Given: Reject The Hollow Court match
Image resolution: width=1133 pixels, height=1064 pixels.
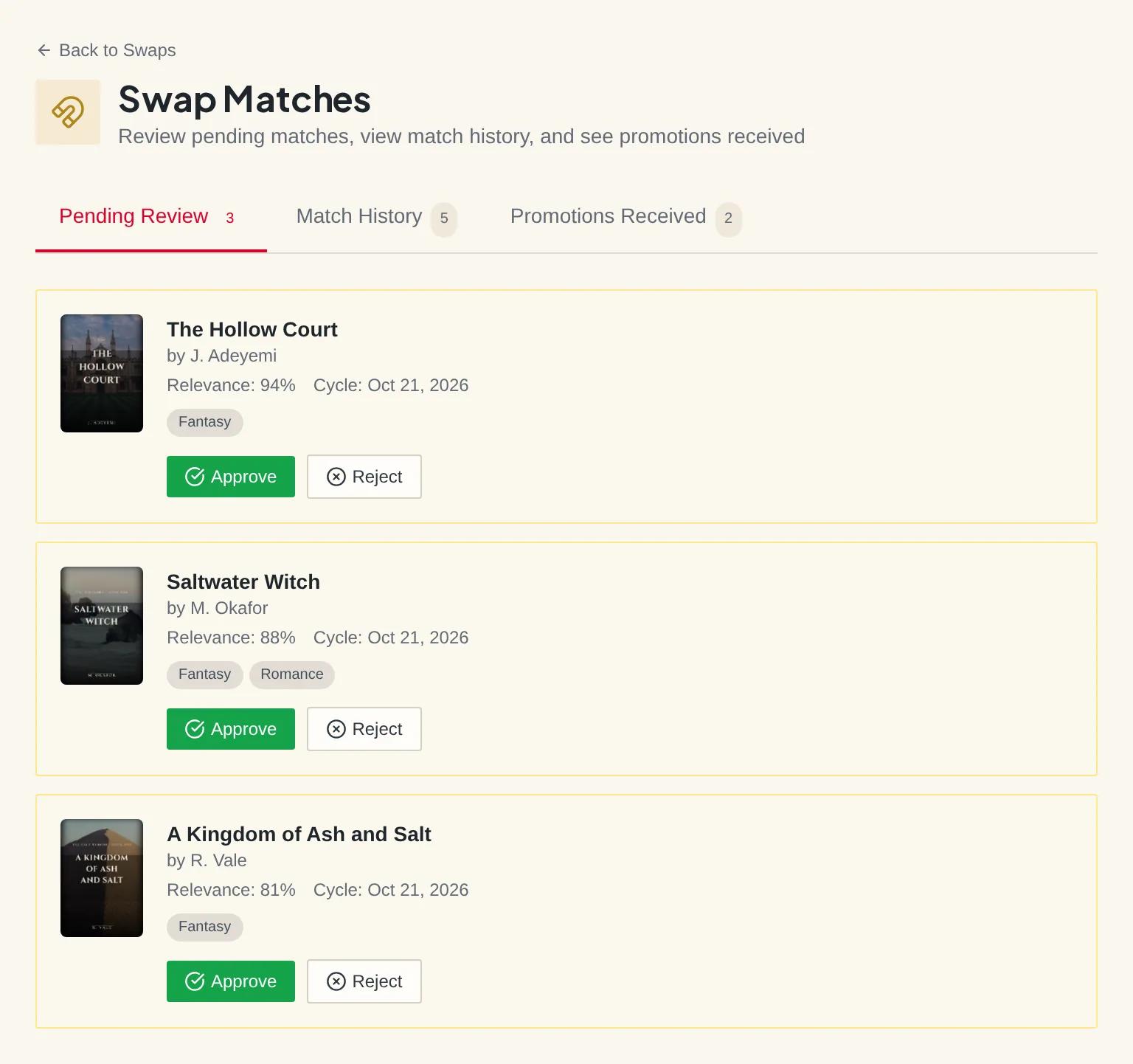Looking at the screenshot, I should coord(364,477).
